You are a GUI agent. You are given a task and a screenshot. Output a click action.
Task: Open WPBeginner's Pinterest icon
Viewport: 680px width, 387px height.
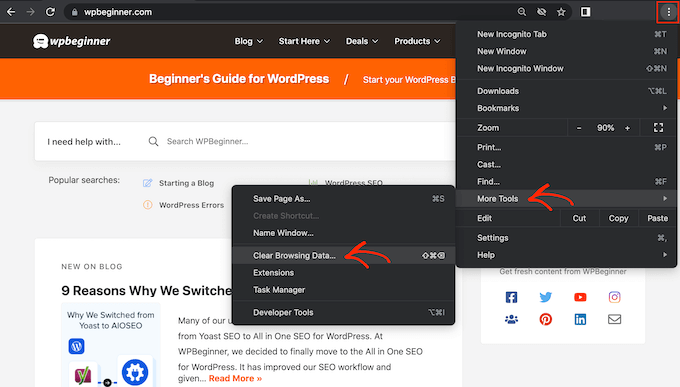[x=546, y=319]
